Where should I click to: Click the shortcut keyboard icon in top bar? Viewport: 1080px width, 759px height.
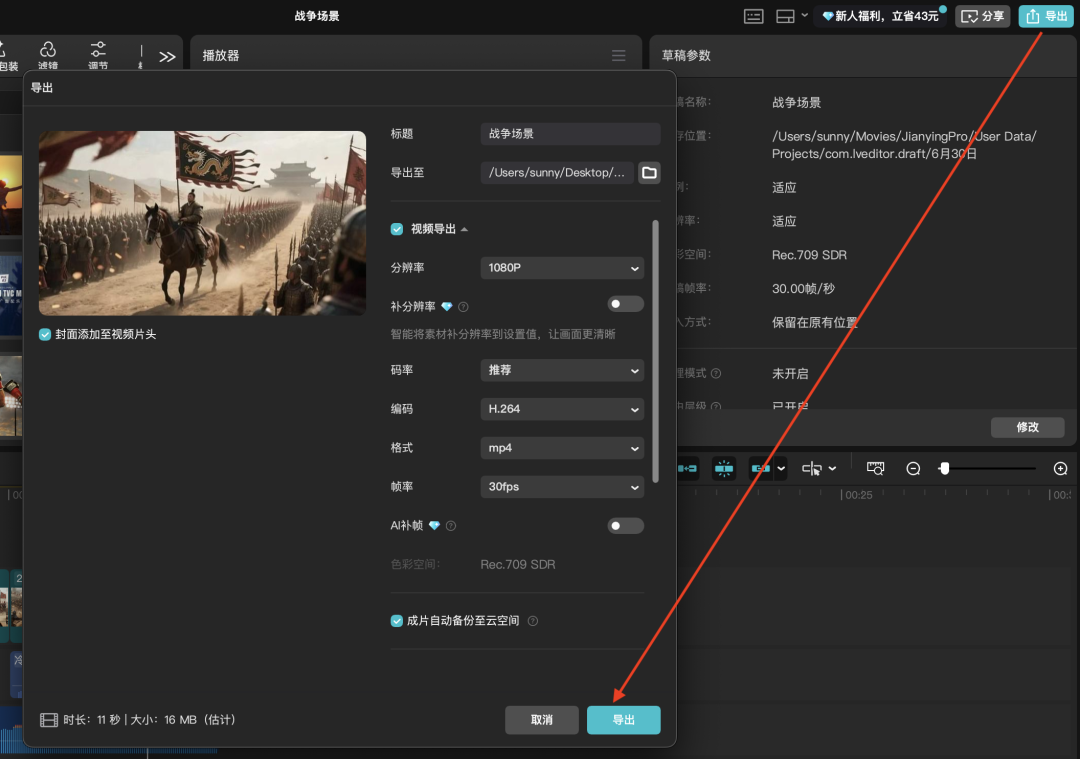tap(754, 17)
